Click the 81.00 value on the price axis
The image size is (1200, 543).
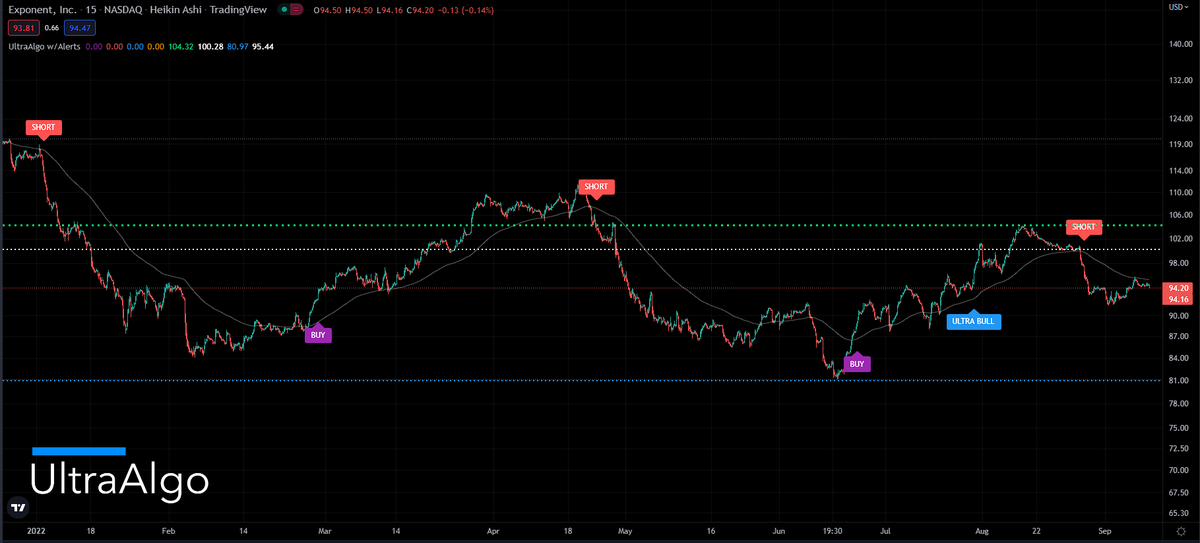point(1178,381)
